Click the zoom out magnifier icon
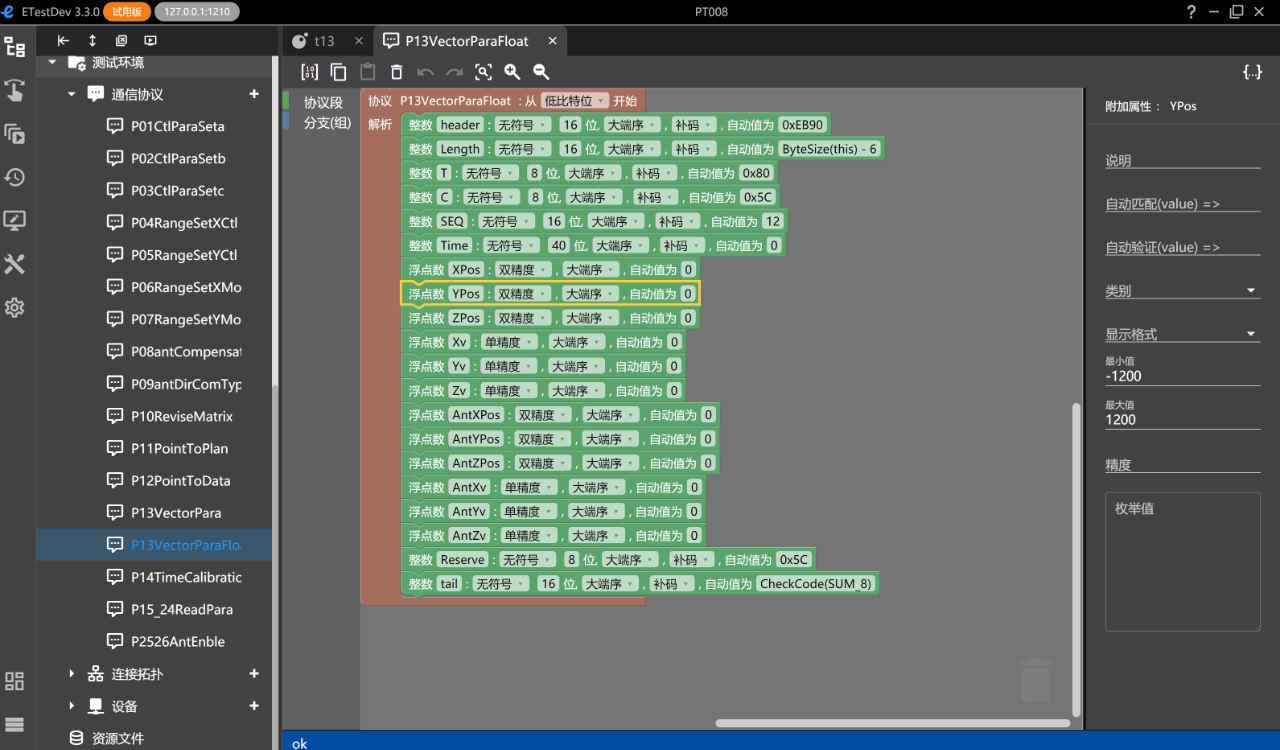The image size is (1280, 750). tap(541, 72)
